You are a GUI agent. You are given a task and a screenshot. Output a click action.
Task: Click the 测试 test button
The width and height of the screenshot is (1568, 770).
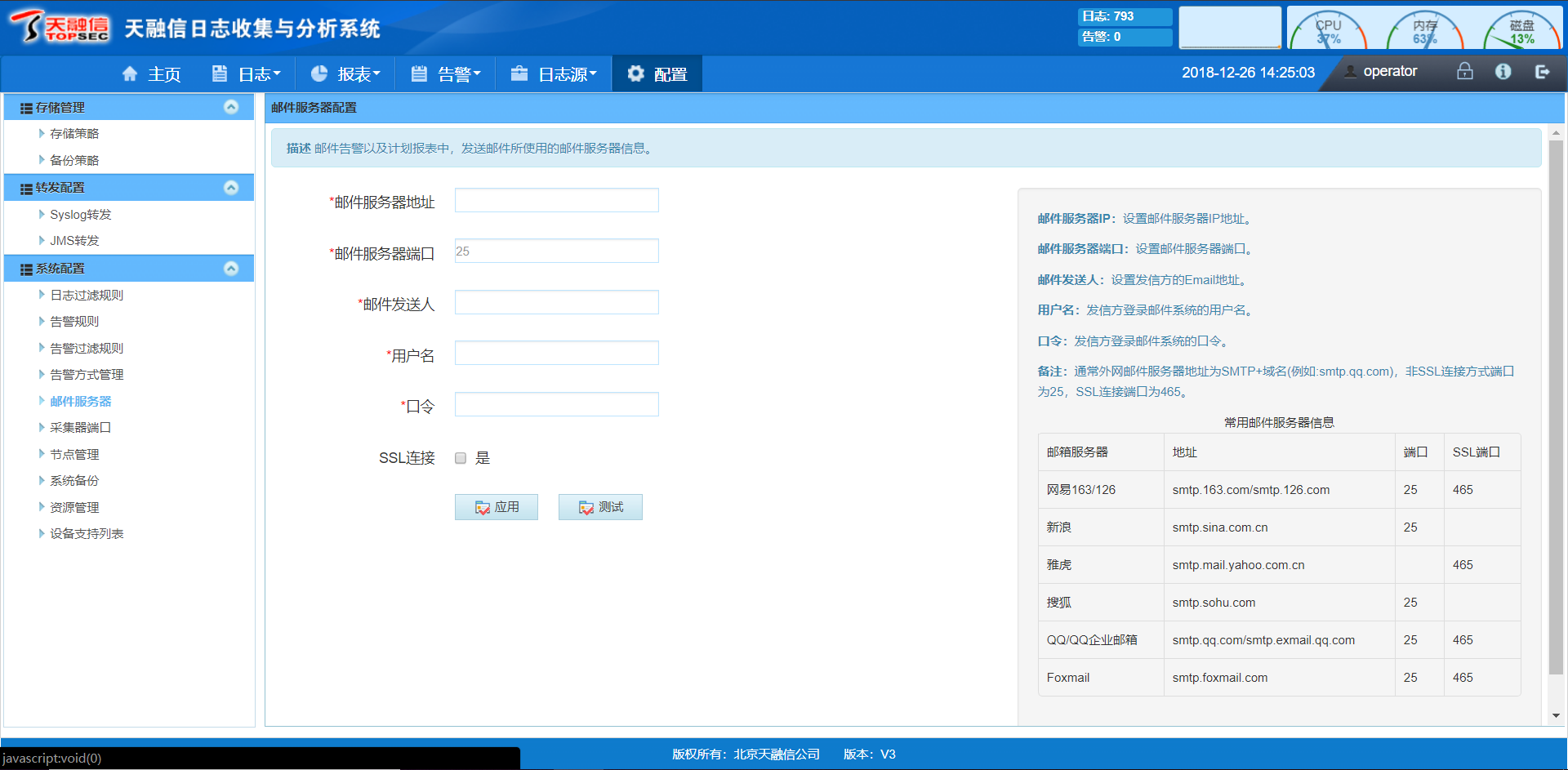tap(600, 507)
